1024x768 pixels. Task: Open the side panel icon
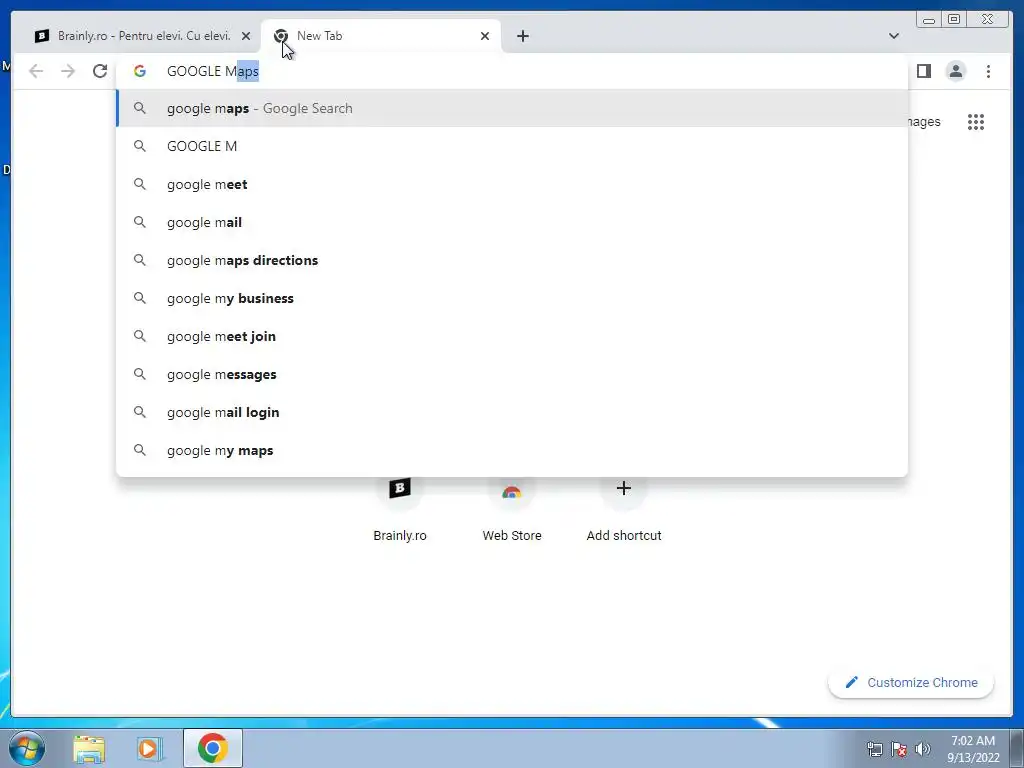923,71
